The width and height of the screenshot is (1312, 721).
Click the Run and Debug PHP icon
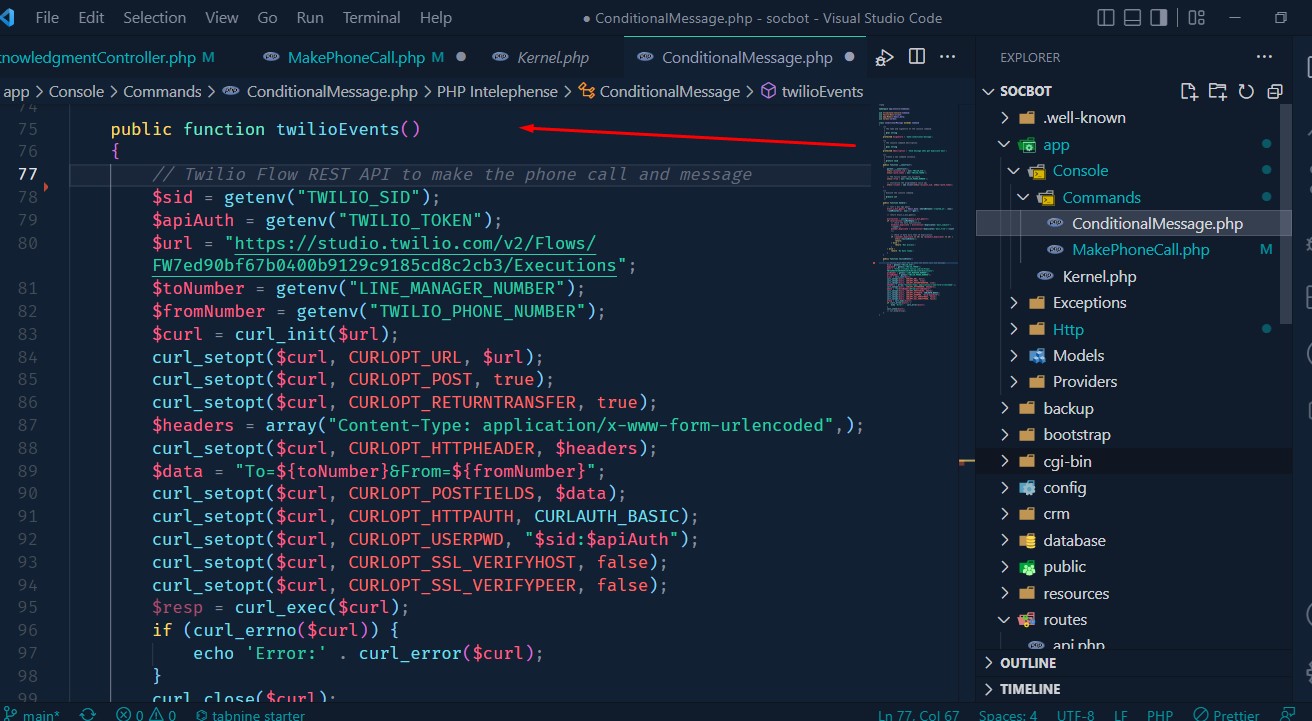click(x=884, y=58)
